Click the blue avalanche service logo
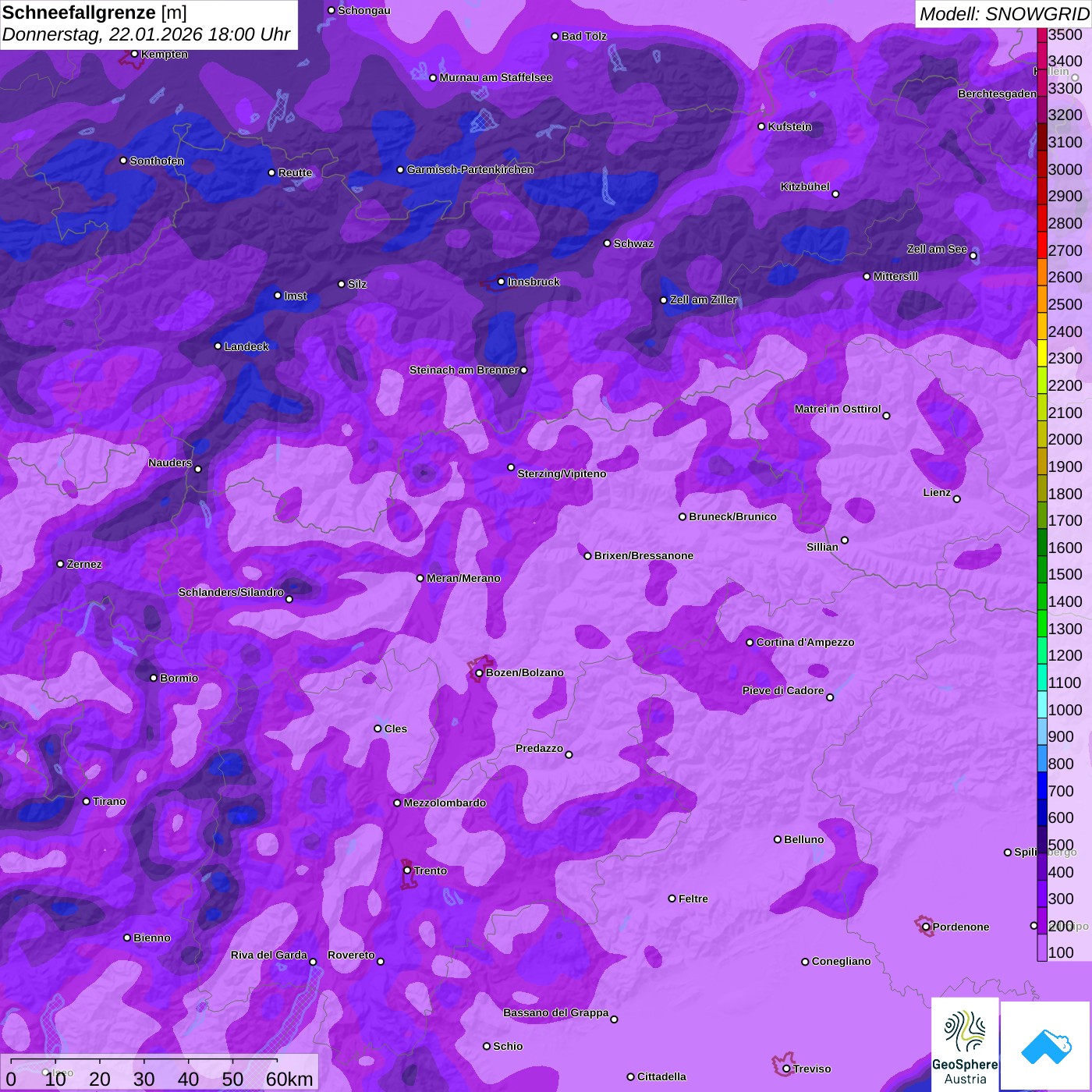This screenshot has height=1092, width=1092. [1045, 1045]
